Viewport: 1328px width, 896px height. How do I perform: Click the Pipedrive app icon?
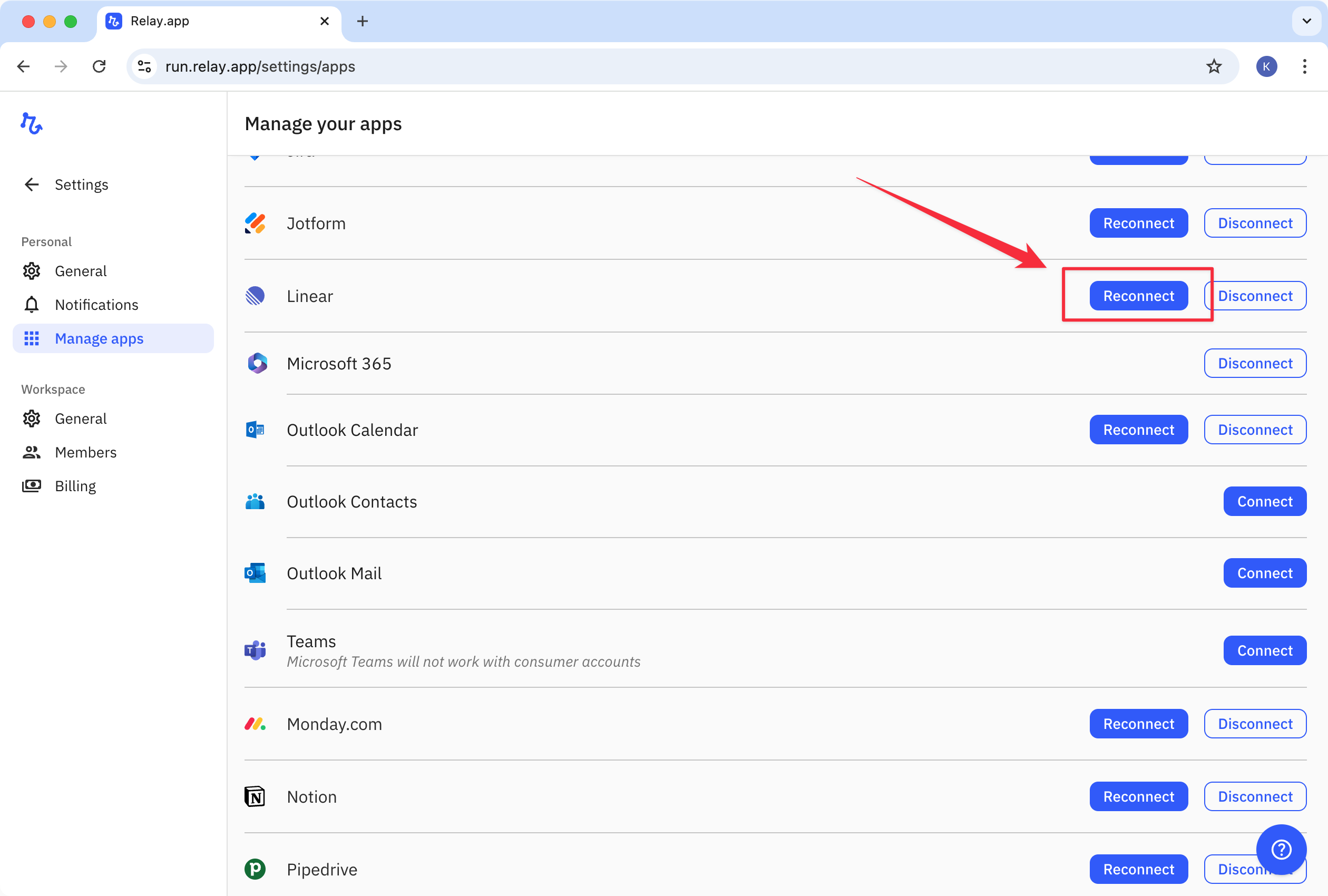255,869
